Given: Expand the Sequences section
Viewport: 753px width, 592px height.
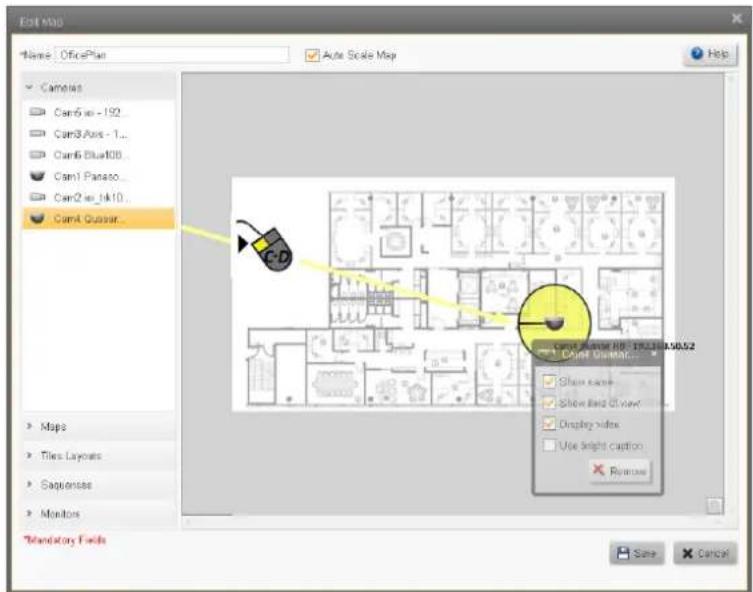Looking at the screenshot, I should (x=99, y=484).
